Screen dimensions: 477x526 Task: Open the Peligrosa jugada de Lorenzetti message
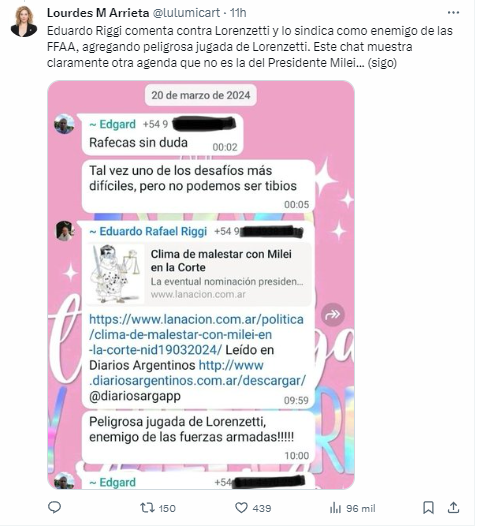click(x=198, y=437)
